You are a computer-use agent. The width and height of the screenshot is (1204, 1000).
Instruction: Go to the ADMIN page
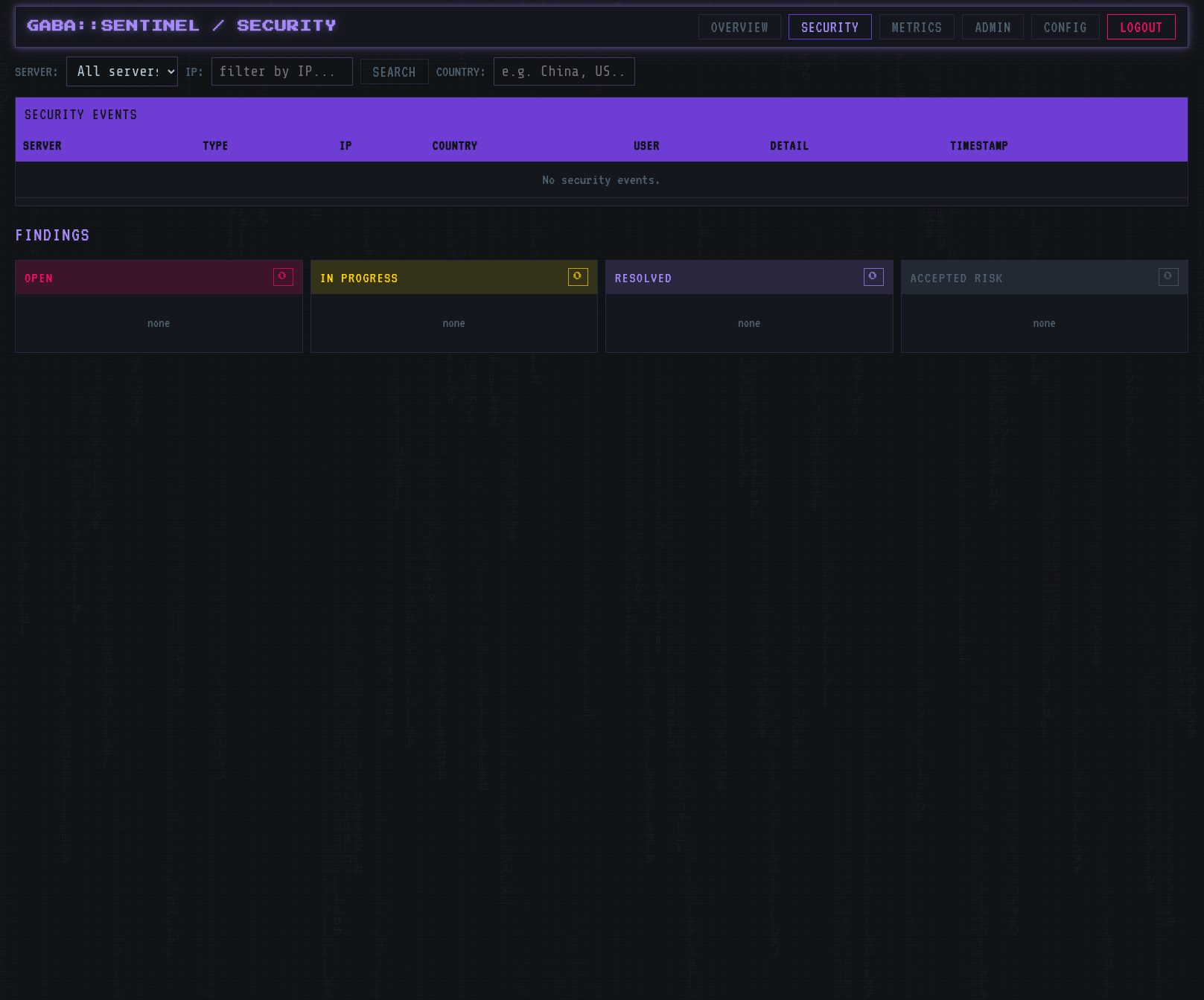pyautogui.click(x=992, y=27)
